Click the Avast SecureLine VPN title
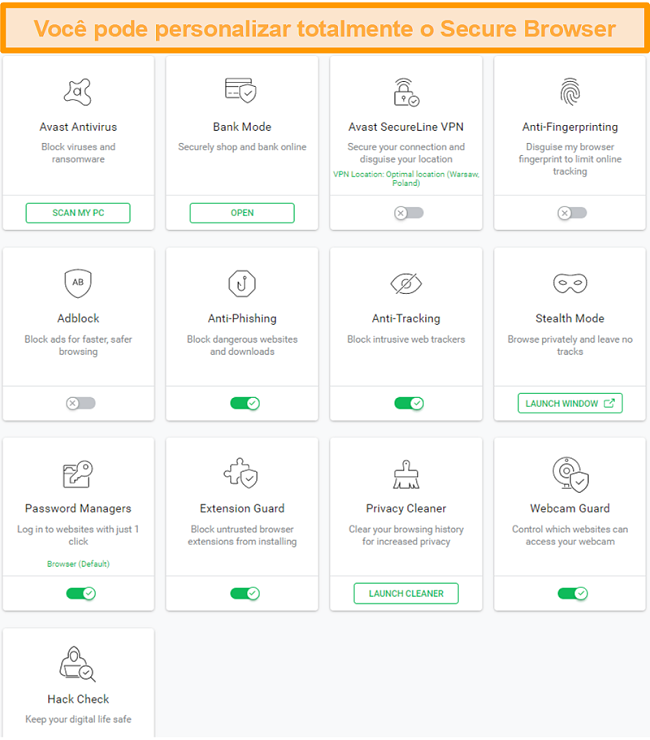 coord(406,127)
